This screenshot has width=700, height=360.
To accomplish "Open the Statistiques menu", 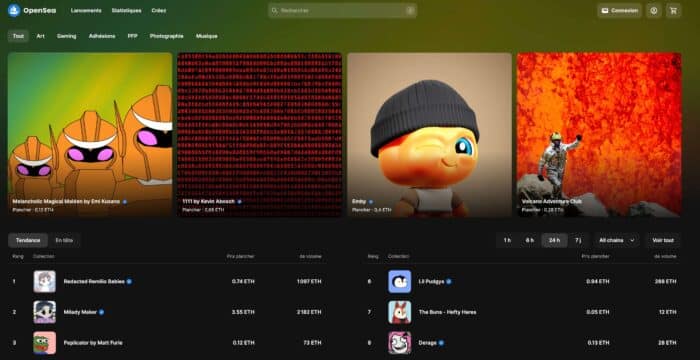I will [x=126, y=10].
